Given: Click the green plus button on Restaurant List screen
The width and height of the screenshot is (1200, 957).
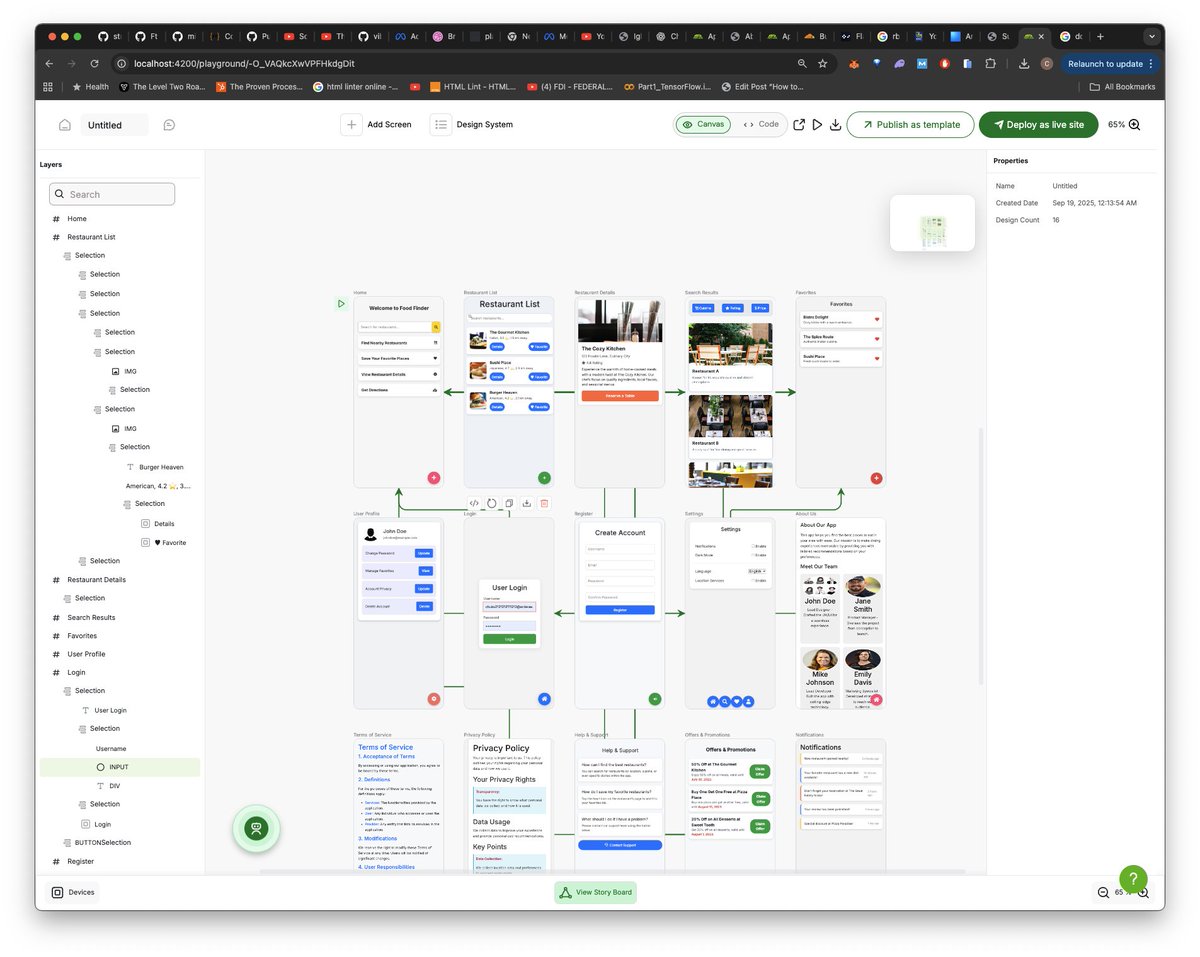Looking at the screenshot, I should (x=544, y=478).
